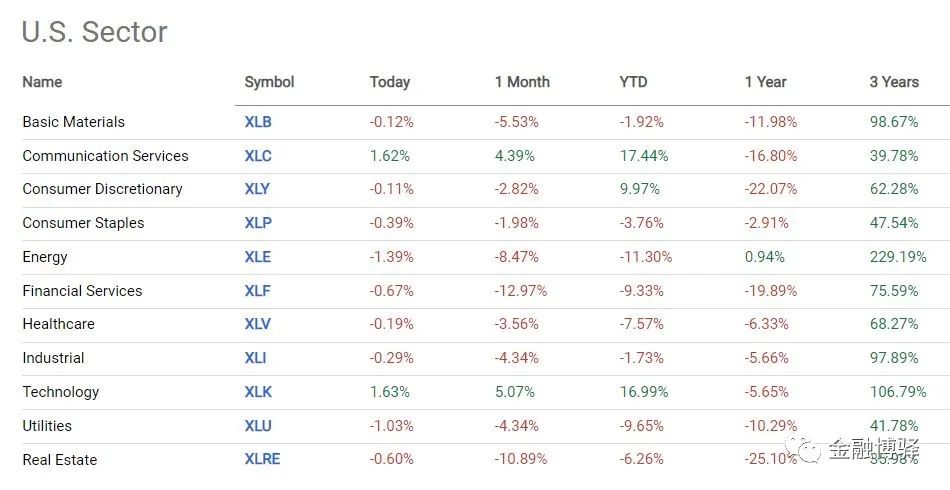Open the XLK technology ticker
950x490 pixels.
[x=257, y=392]
